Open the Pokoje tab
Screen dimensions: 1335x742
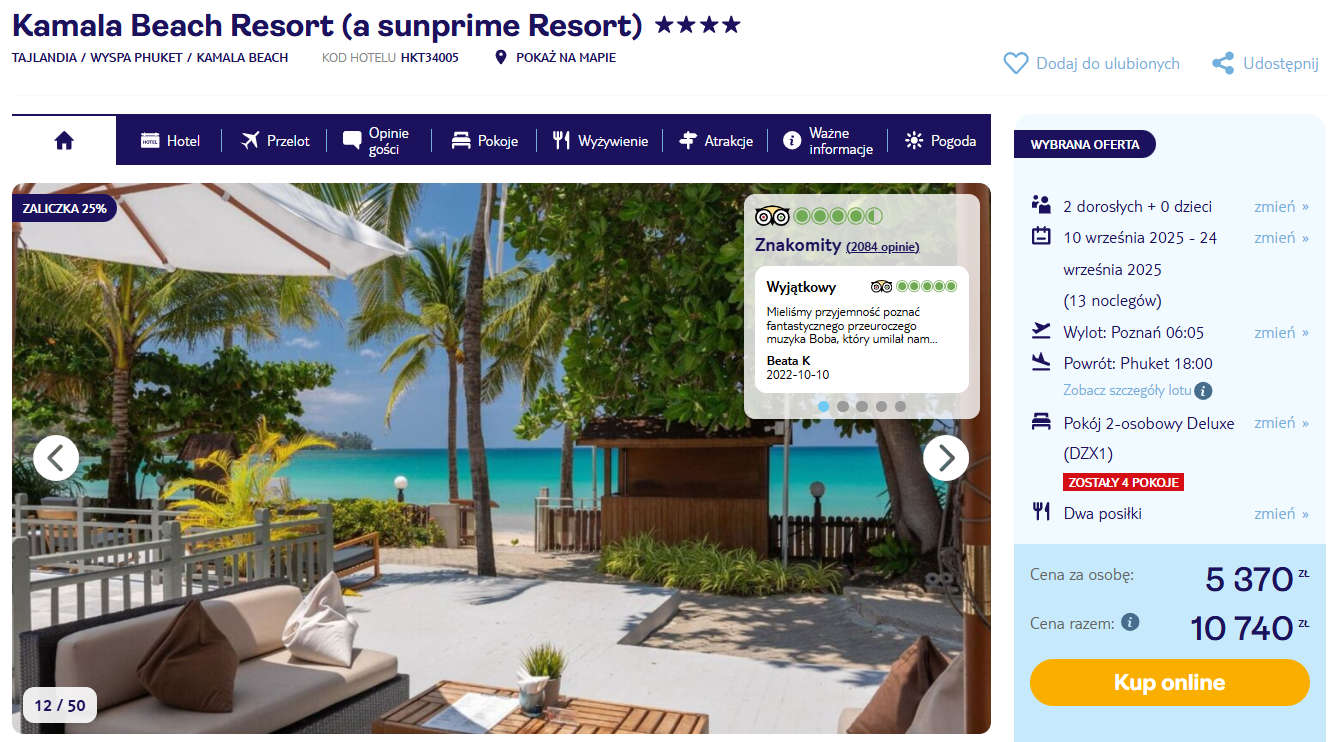[484, 141]
